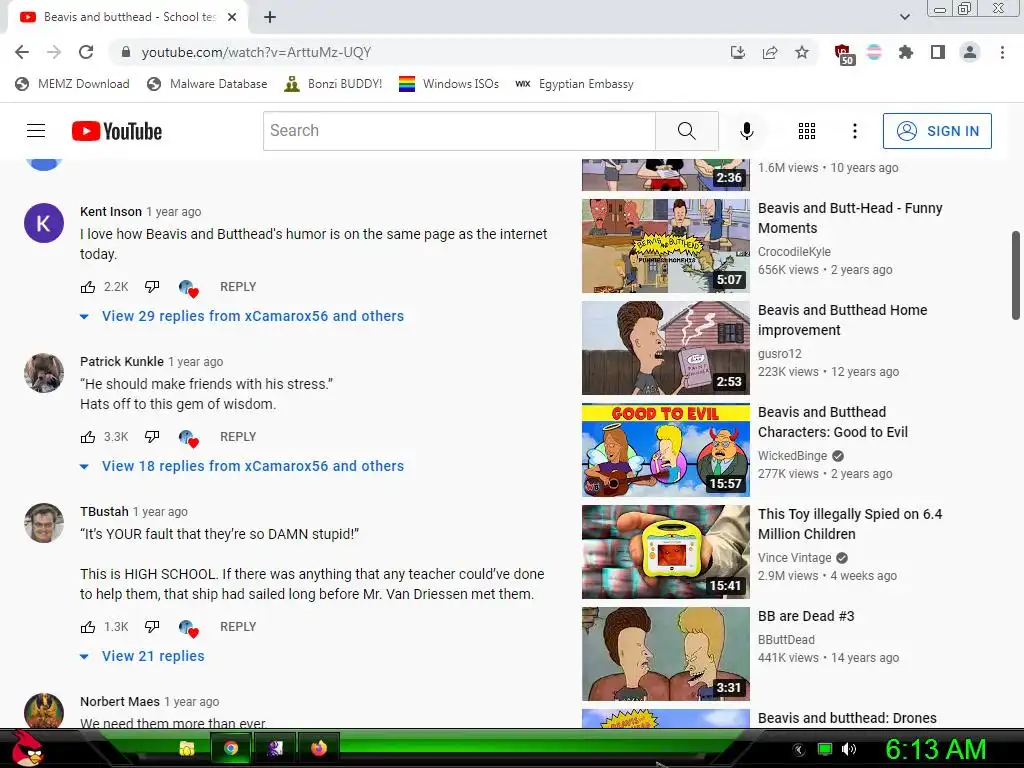Screen dimensions: 1024x768
Task: Dislike Kent Inson's comment
Action: coord(152,287)
